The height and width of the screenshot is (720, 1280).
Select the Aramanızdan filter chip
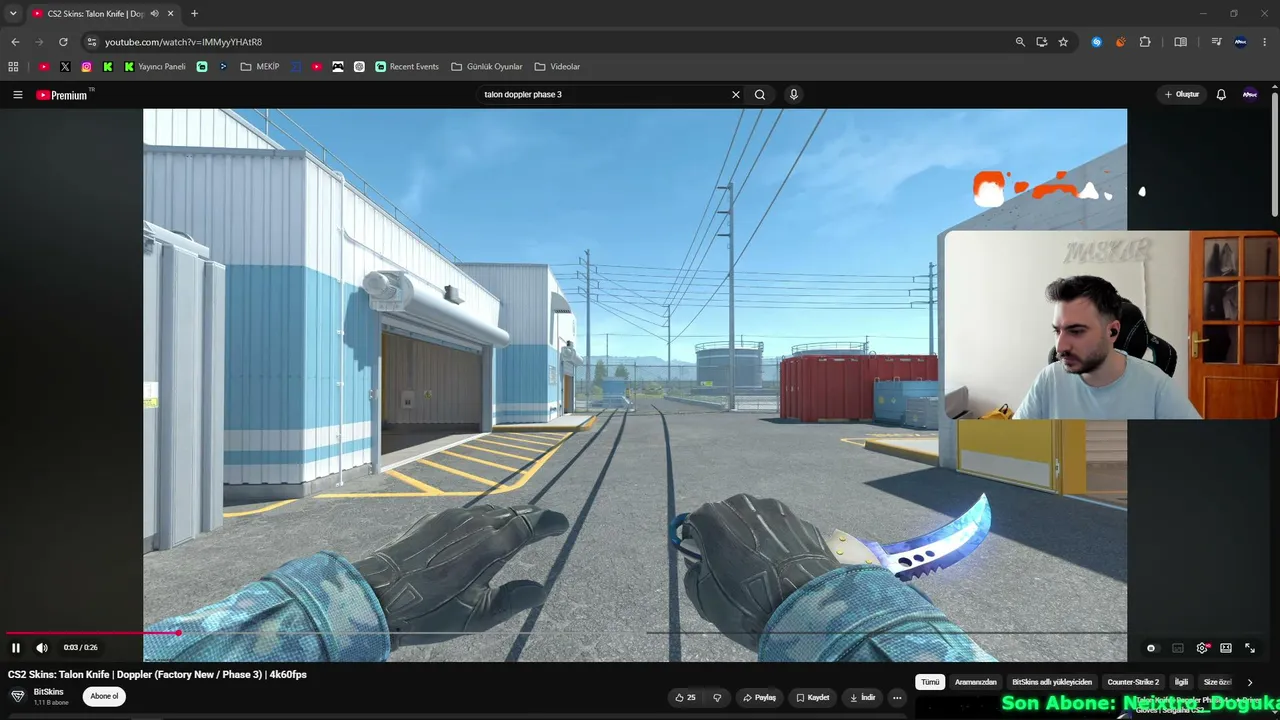click(x=976, y=682)
